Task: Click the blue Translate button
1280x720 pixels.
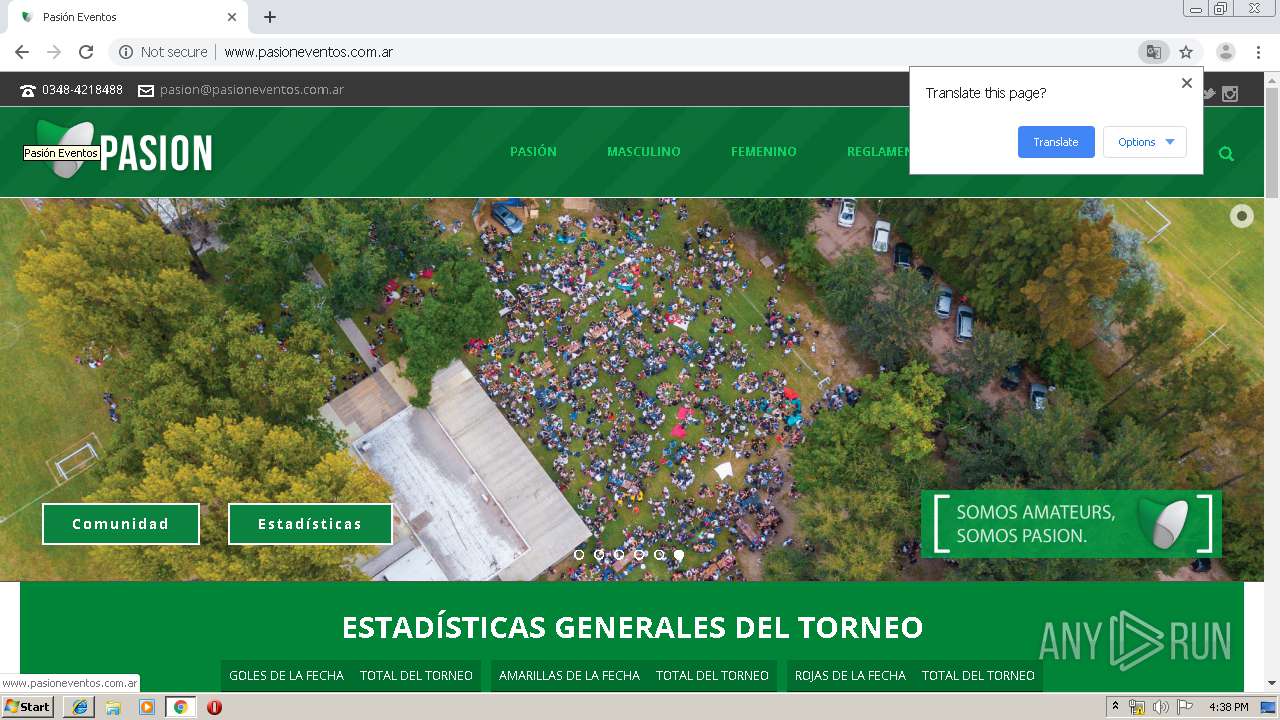Action: click(1056, 142)
